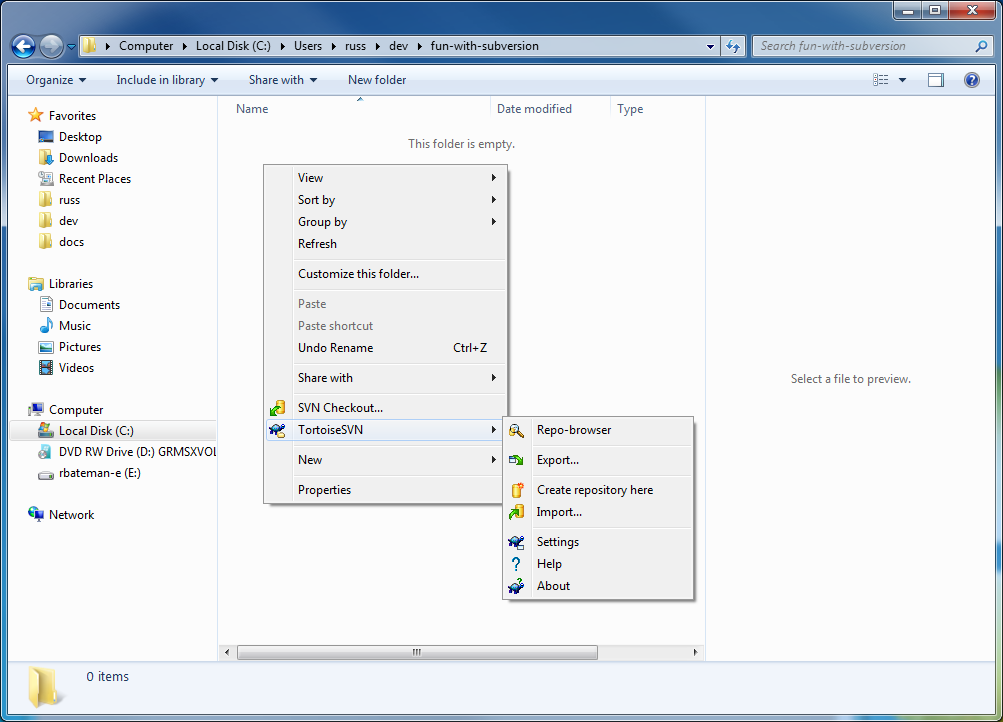
Task: Select Computer in the navigation pane
Action: click(x=75, y=410)
